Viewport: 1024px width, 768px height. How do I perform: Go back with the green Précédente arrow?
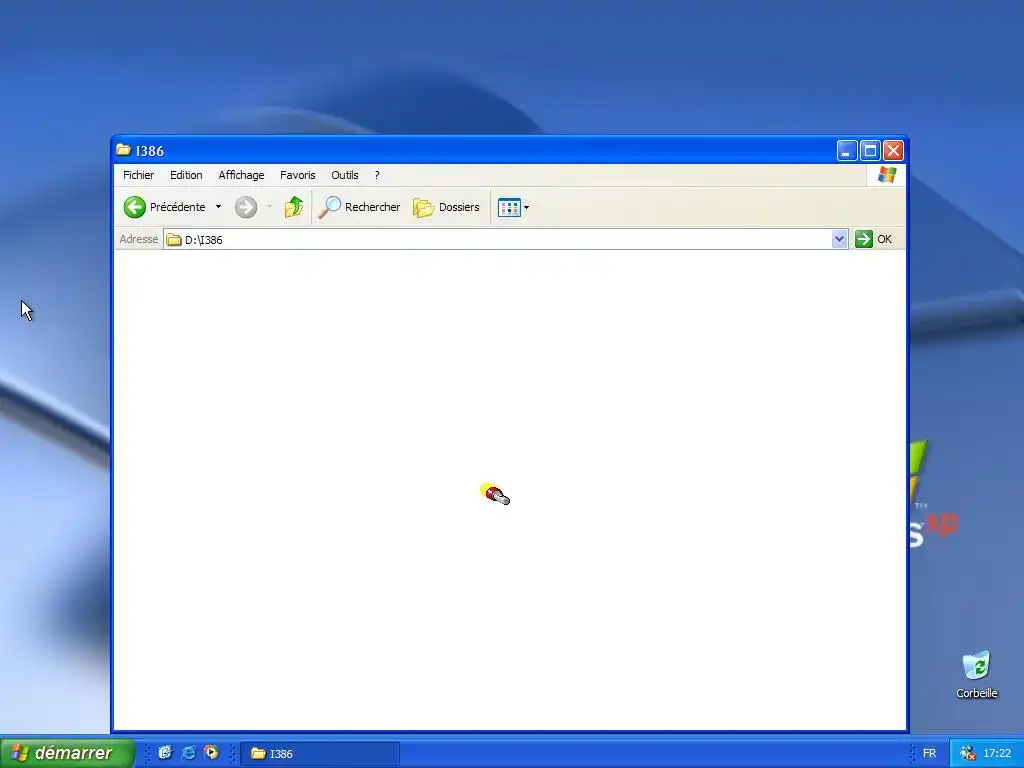[165, 207]
